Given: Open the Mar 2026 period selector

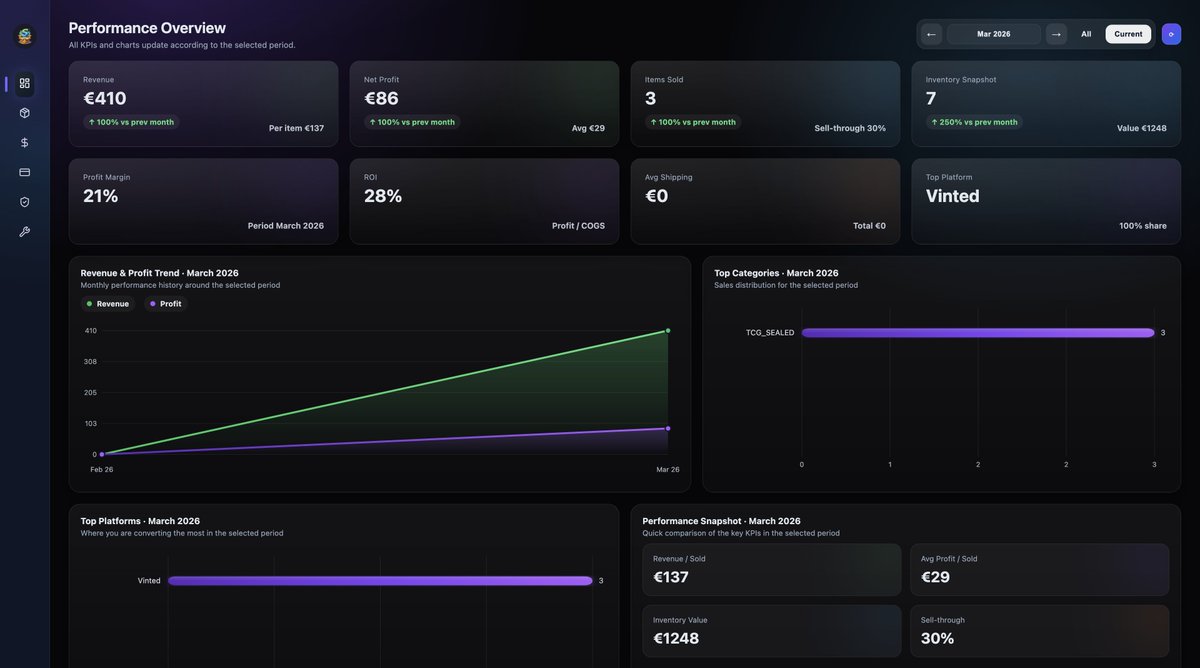Looking at the screenshot, I should point(994,34).
